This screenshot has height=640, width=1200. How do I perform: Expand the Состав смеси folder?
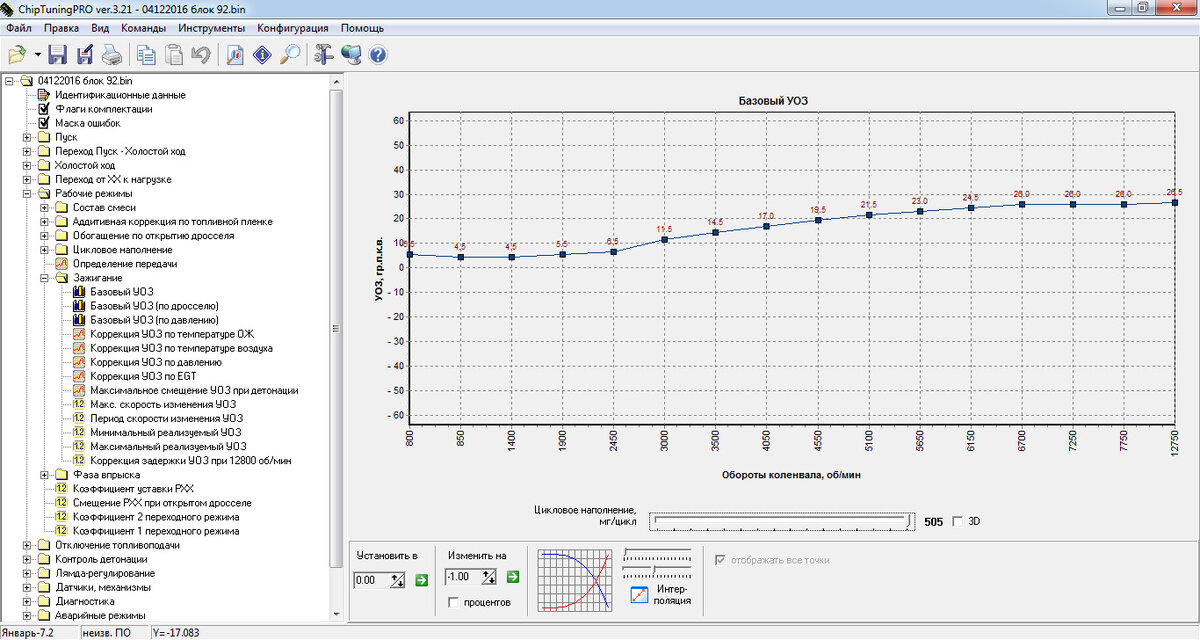(45, 207)
